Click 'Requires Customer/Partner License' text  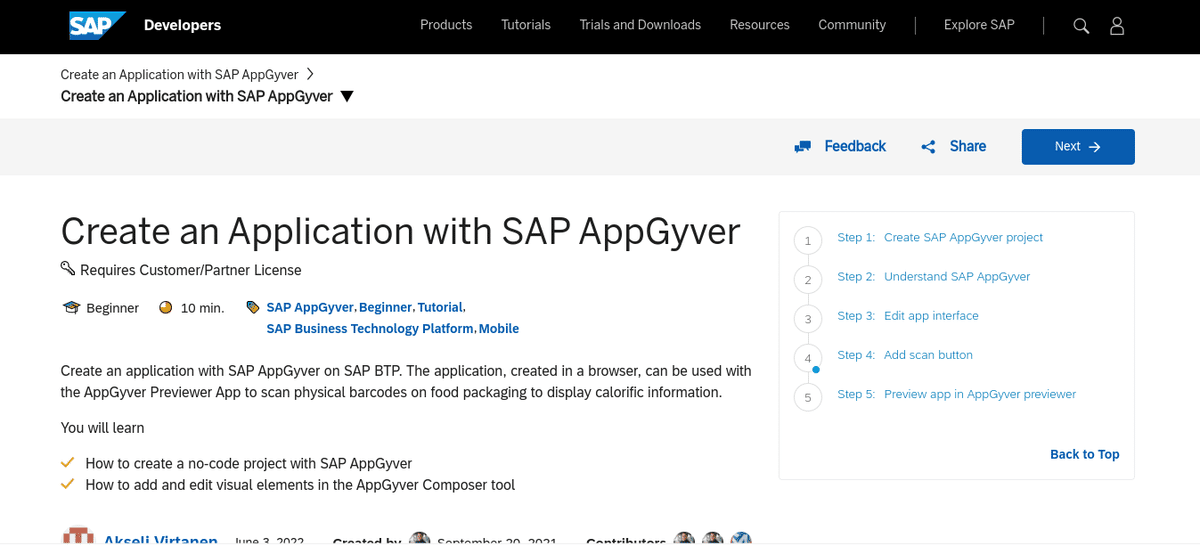click(x=191, y=270)
